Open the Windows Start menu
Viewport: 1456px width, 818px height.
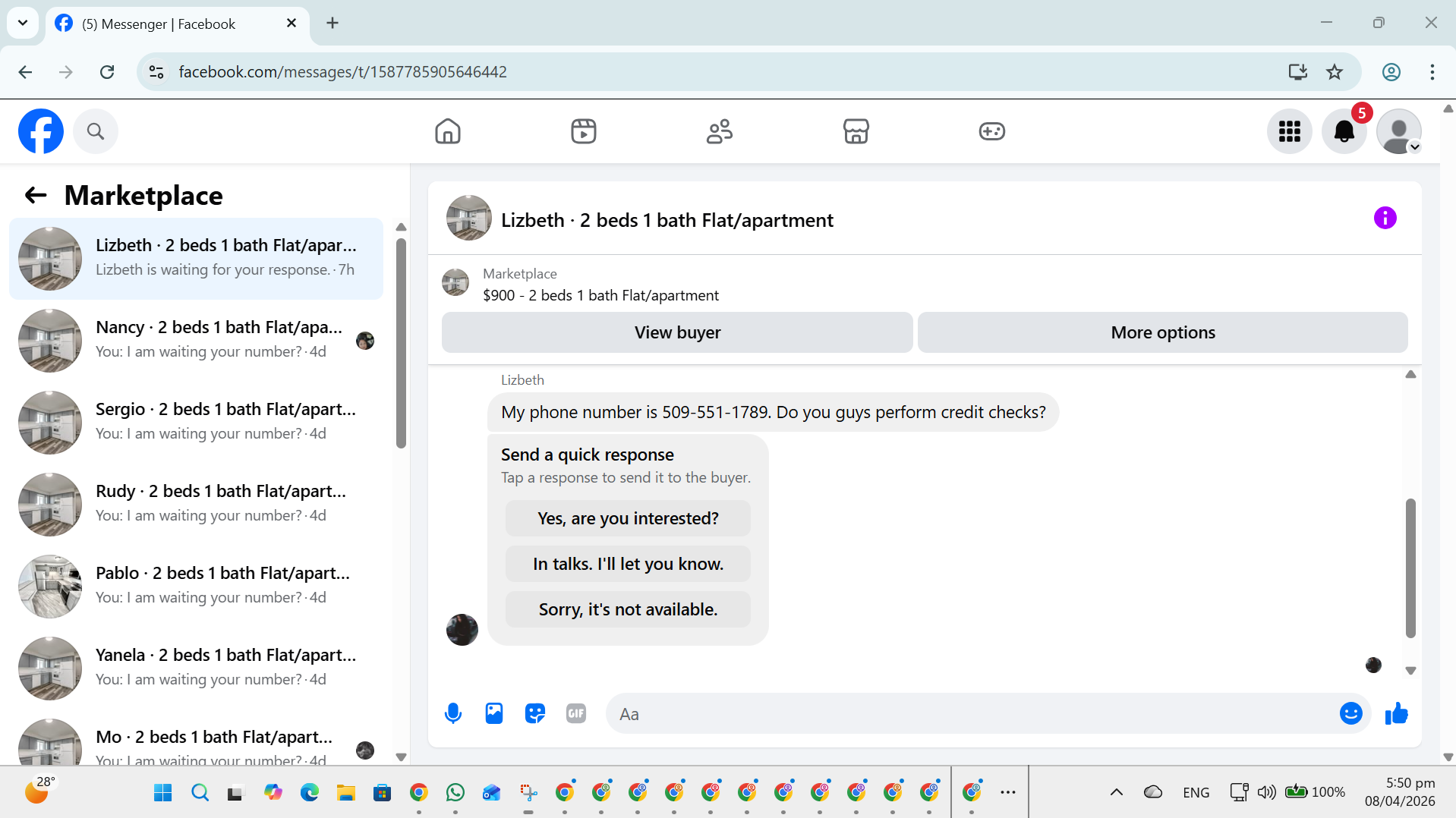pos(163,793)
